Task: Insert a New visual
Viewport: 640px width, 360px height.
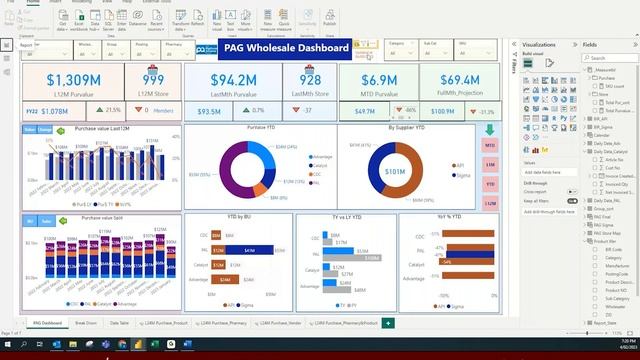Action: coord(217,20)
